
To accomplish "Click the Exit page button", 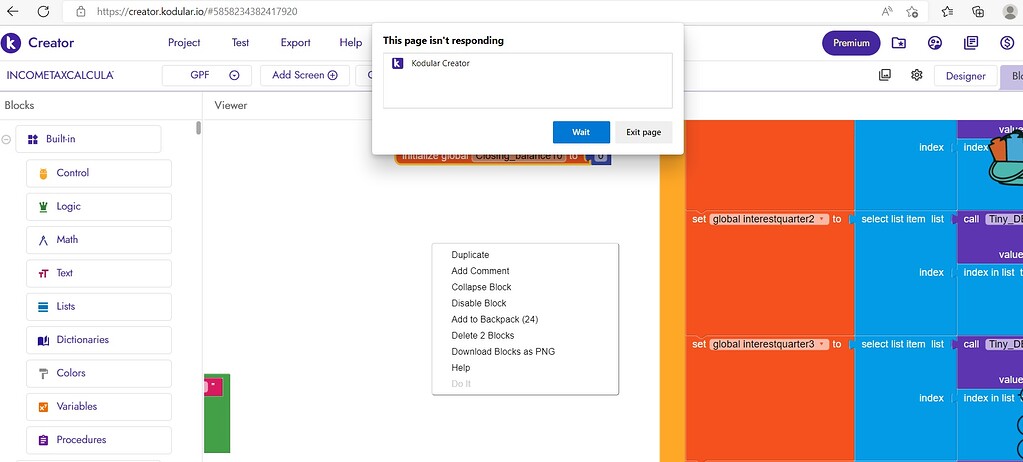I will click(643, 132).
